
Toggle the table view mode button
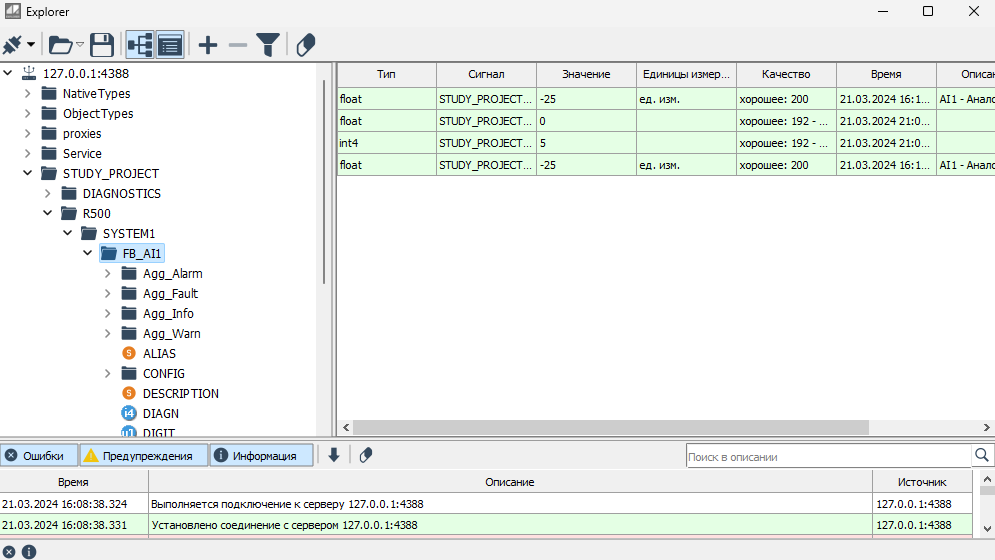point(170,45)
